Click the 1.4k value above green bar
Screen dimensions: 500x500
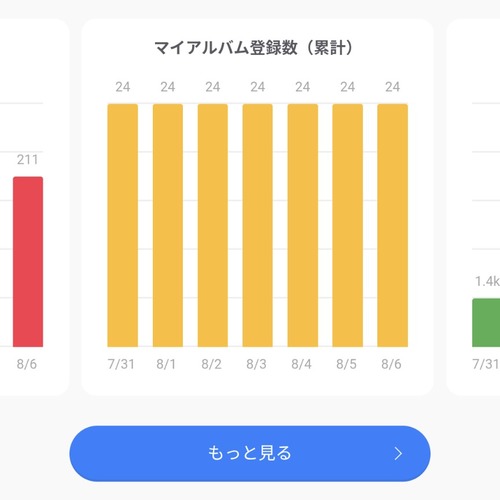[487, 281]
